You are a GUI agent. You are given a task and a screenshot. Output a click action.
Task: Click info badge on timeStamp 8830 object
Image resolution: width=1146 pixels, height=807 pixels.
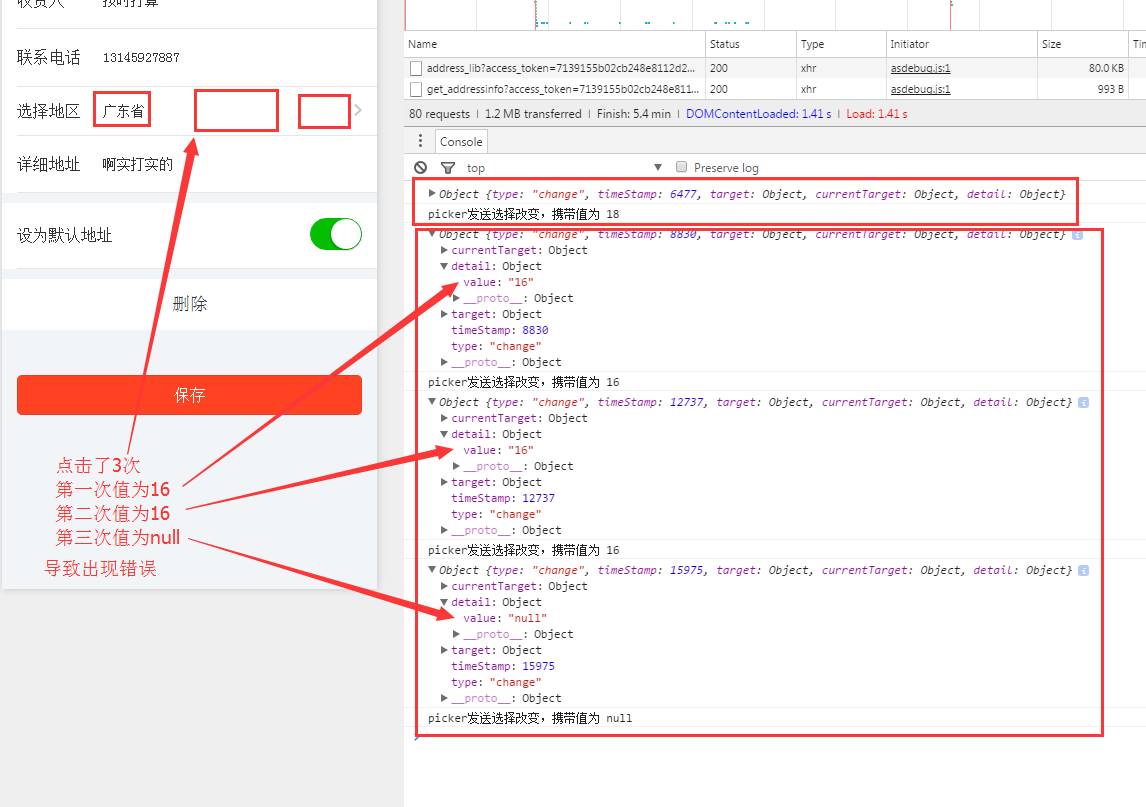click(x=1077, y=235)
